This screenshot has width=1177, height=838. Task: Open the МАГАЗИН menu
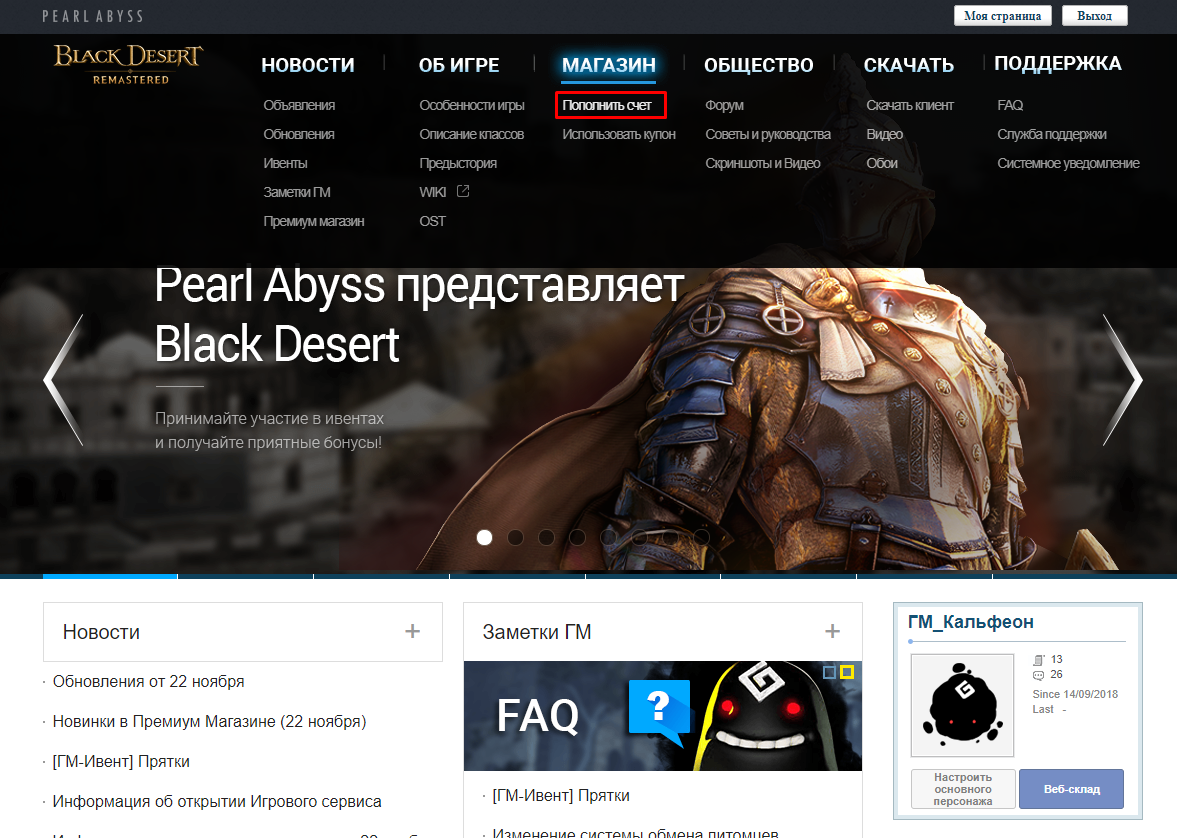click(609, 65)
